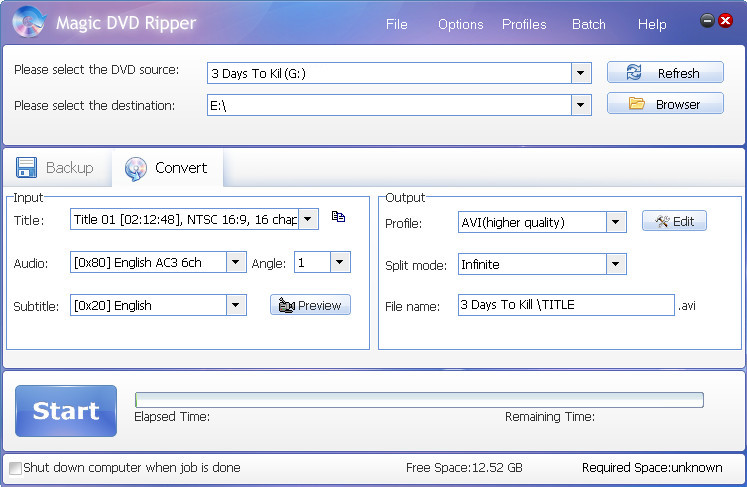Image resolution: width=747 pixels, height=487 pixels.
Task: Expand the destination path dropdown
Action: tap(581, 105)
